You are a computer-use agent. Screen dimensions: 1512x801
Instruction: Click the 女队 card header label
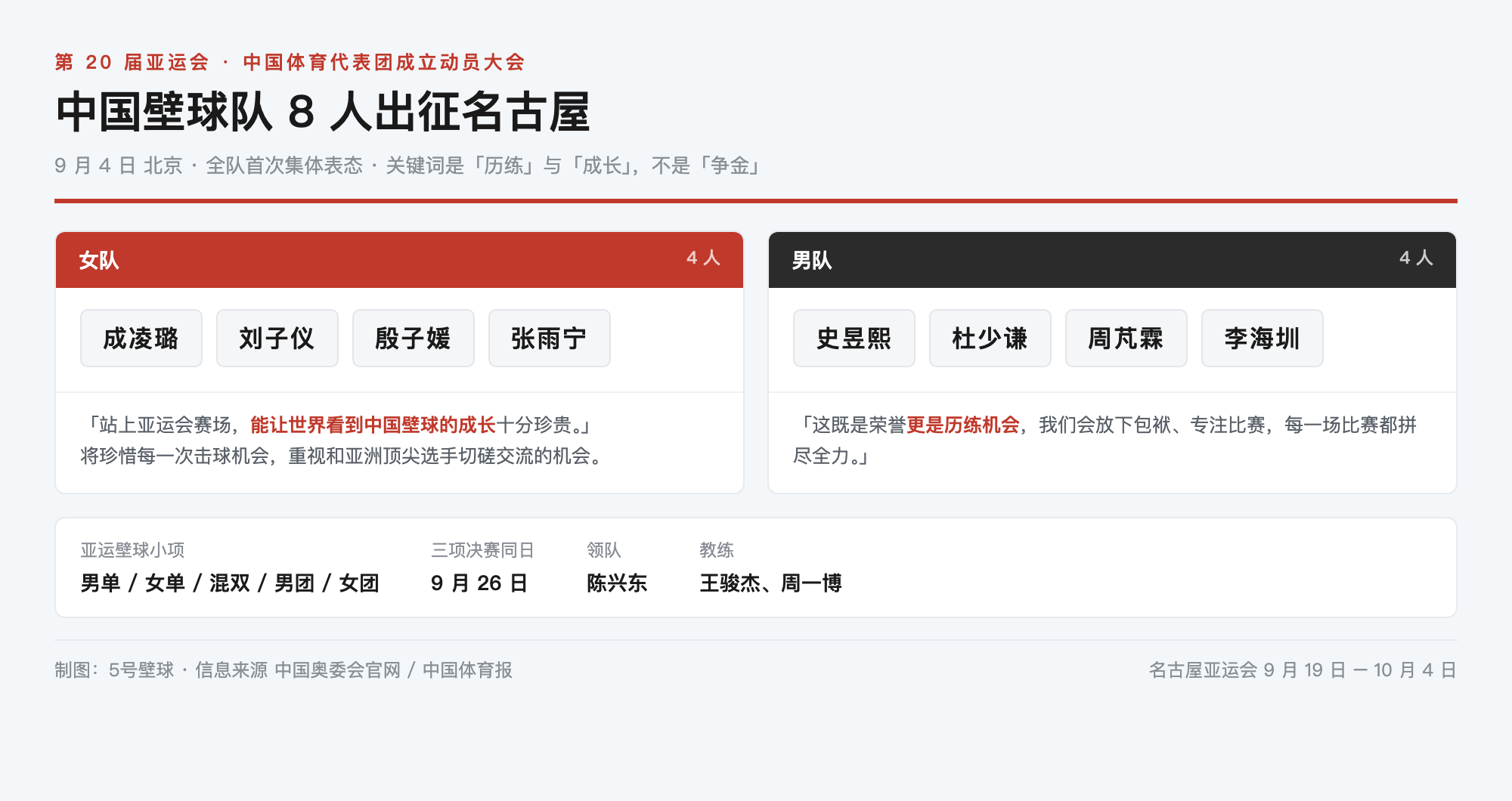pos(99,260)
